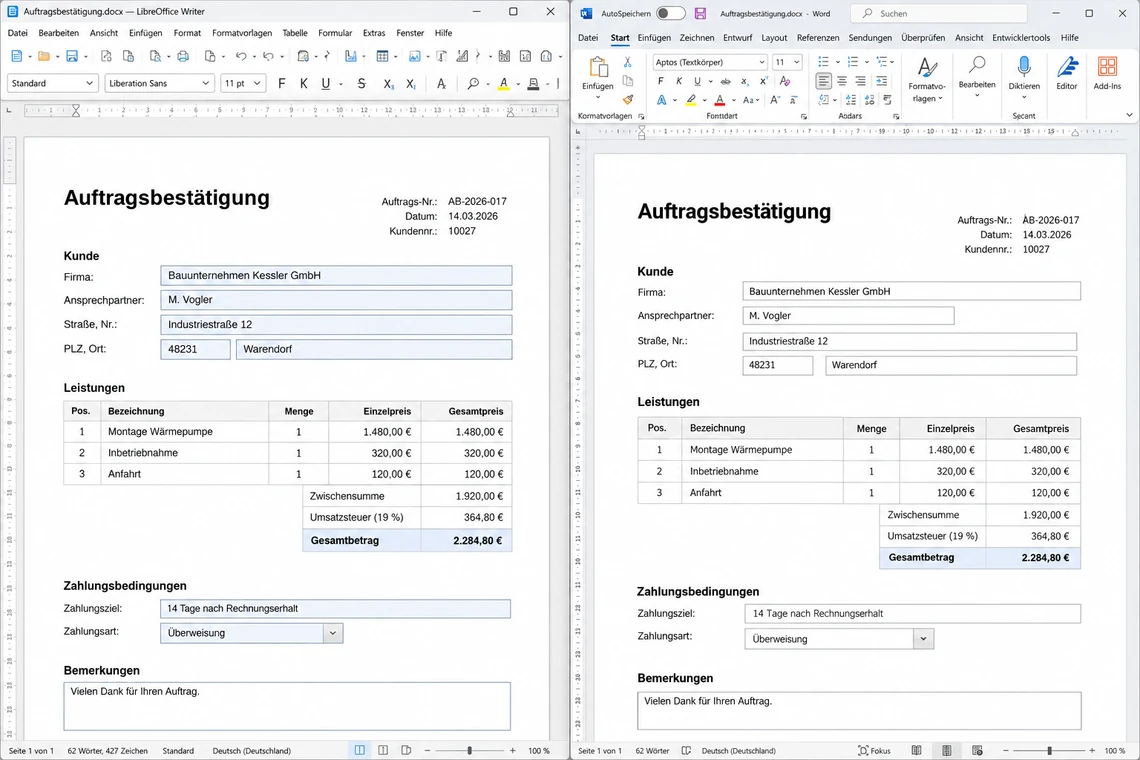Image resolution: width=1140 pixels, height=760 pixels.
Task: Click the Open folder icon in LibreOffice Writer
Action: point(44,56)
